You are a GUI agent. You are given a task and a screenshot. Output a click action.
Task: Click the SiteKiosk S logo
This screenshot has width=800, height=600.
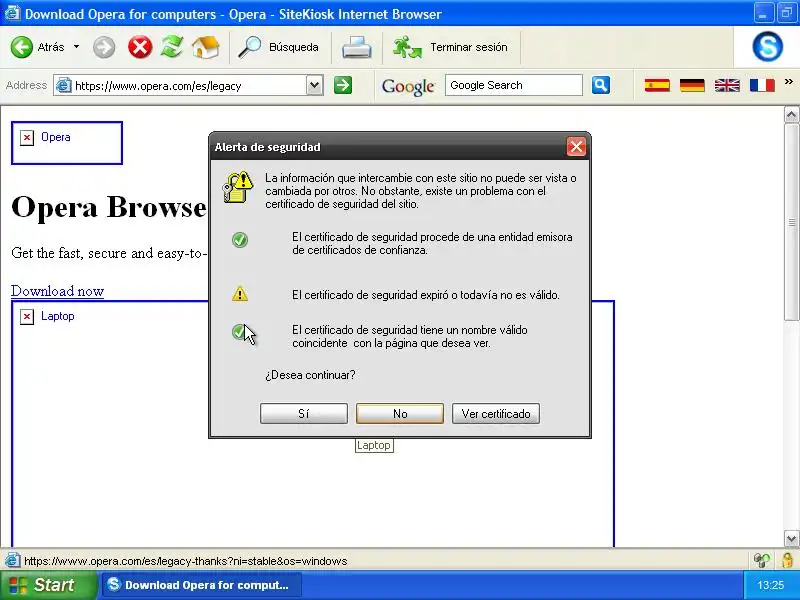(767, 46)
